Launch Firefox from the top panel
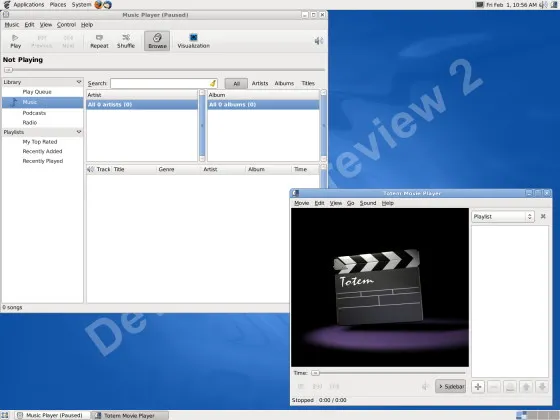Viewport: 560px width, 420px height. click(98, 5)
